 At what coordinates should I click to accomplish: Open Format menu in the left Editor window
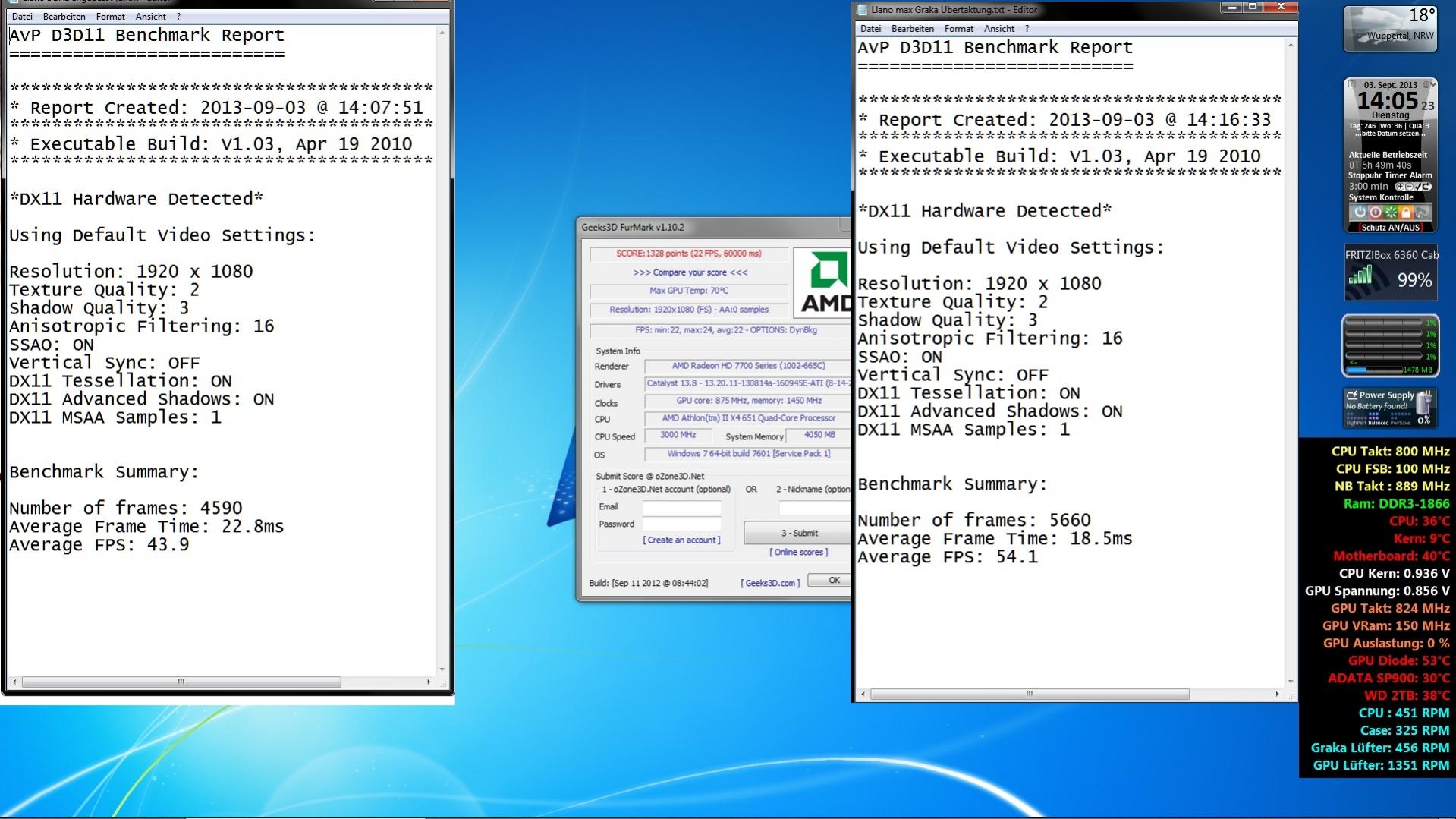coord(111,16)
